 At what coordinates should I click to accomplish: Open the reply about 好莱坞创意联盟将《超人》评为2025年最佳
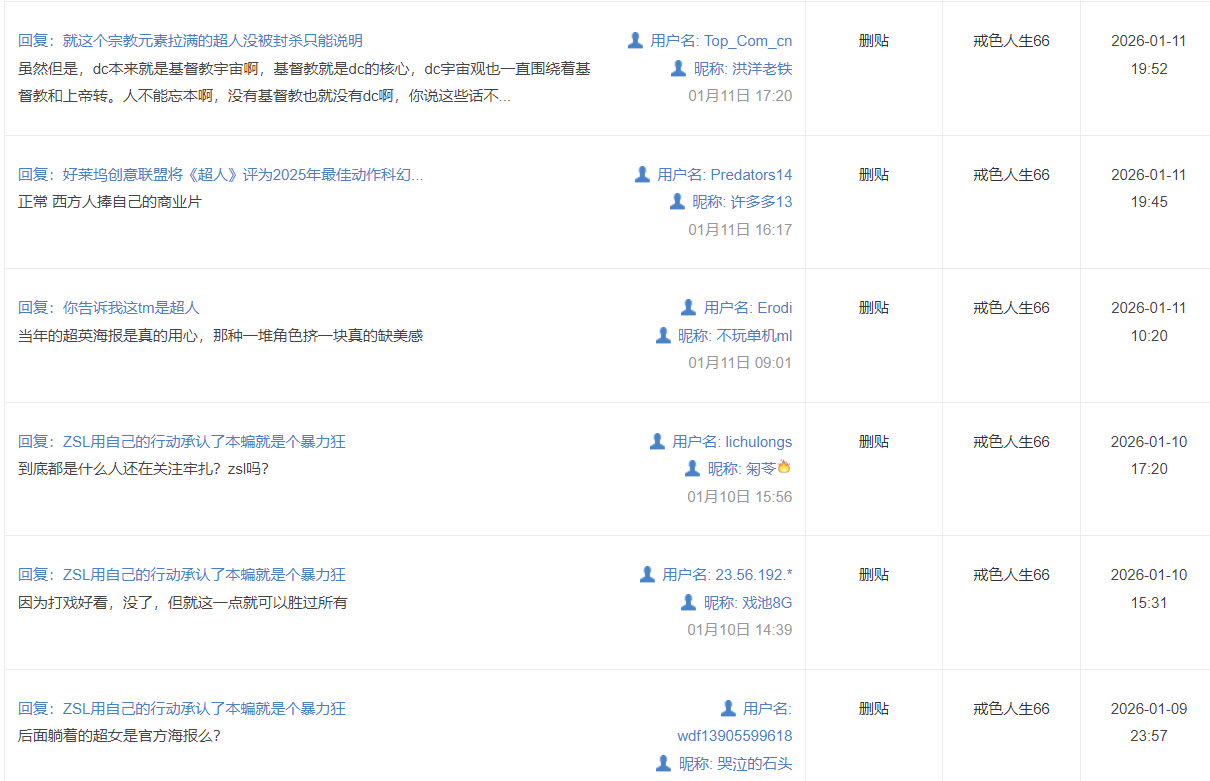tap(220, 175)
